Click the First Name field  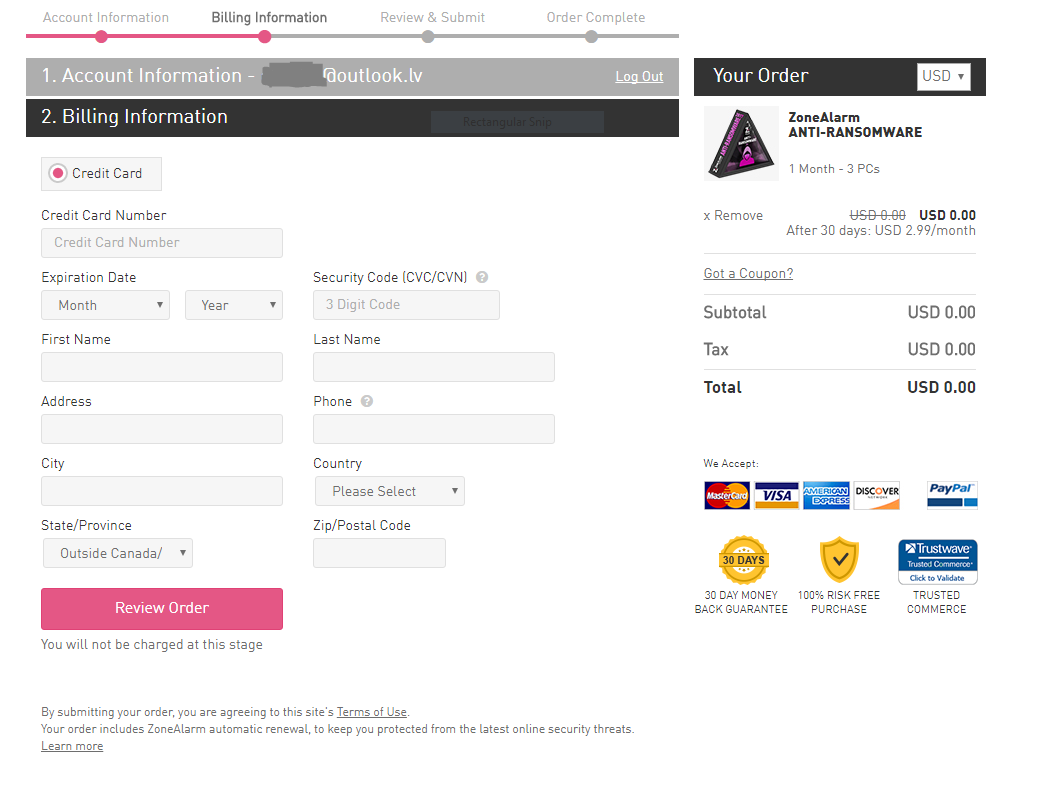click(162, 367)
